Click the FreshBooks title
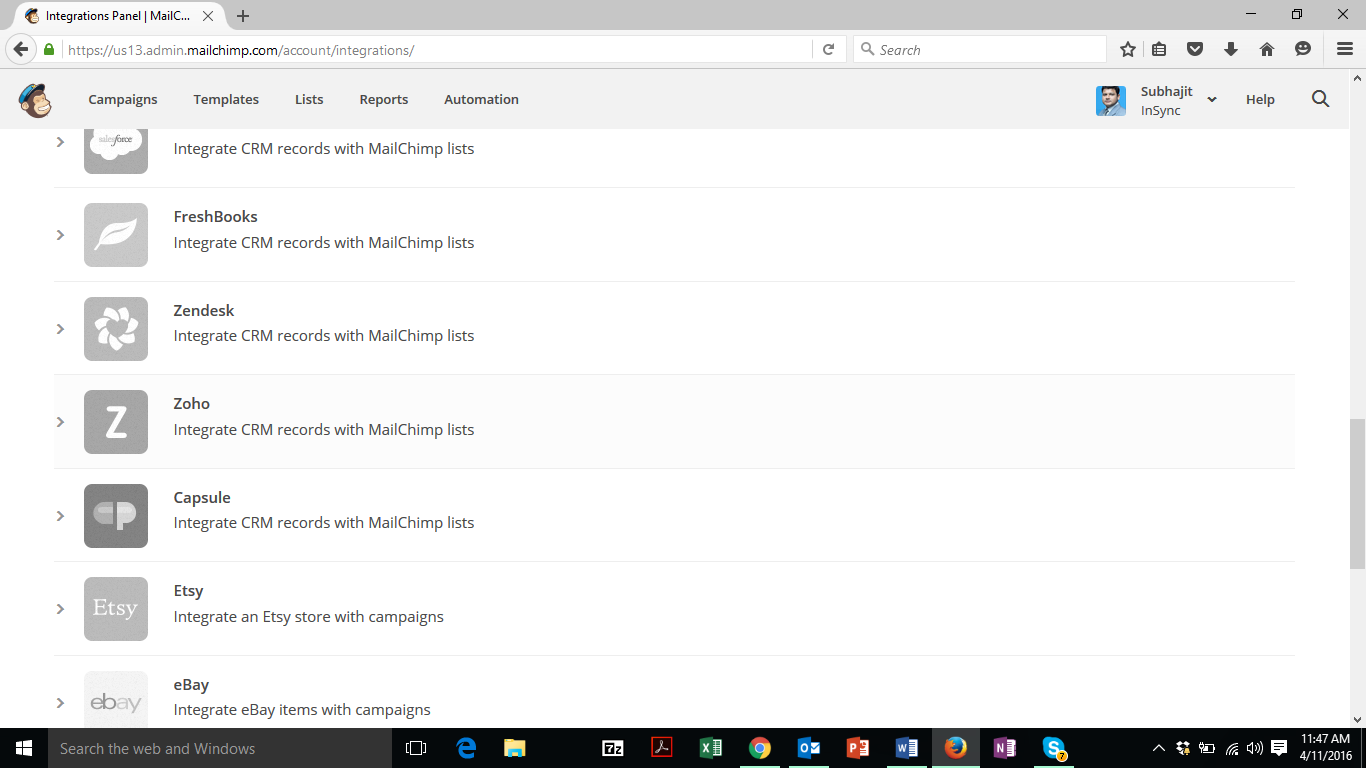Viewport: 1366px width, 768px height. pyautogui.click(x=215, y=216)
